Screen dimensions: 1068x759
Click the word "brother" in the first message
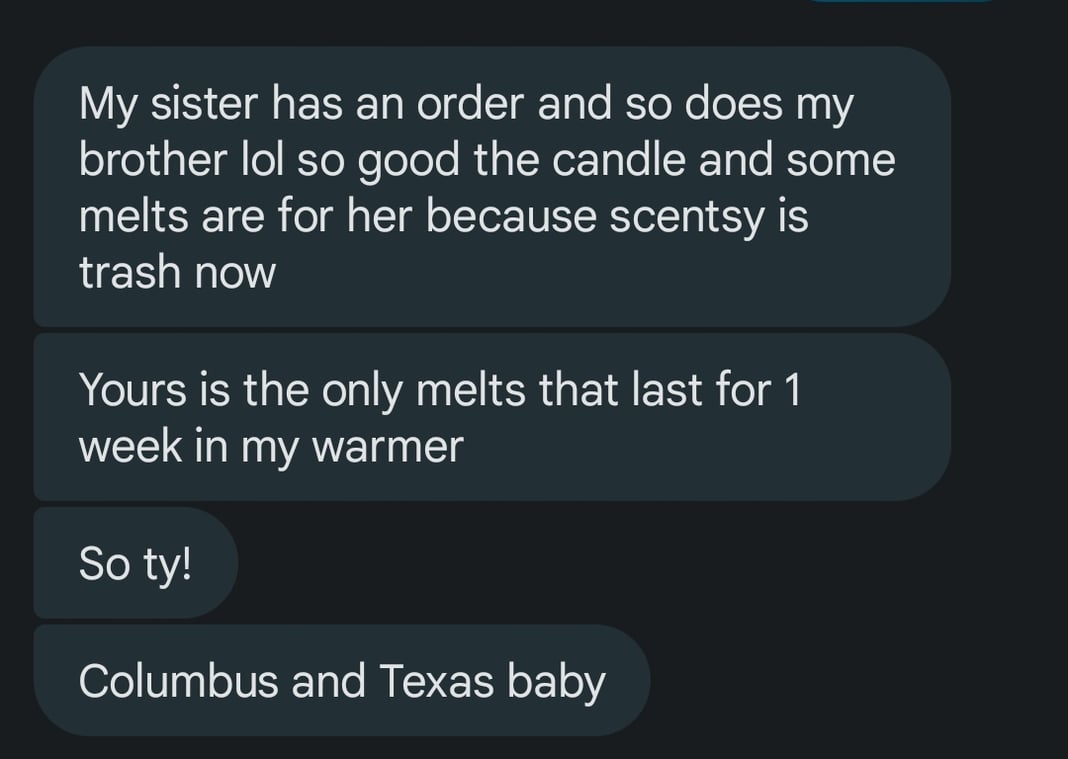153,159
